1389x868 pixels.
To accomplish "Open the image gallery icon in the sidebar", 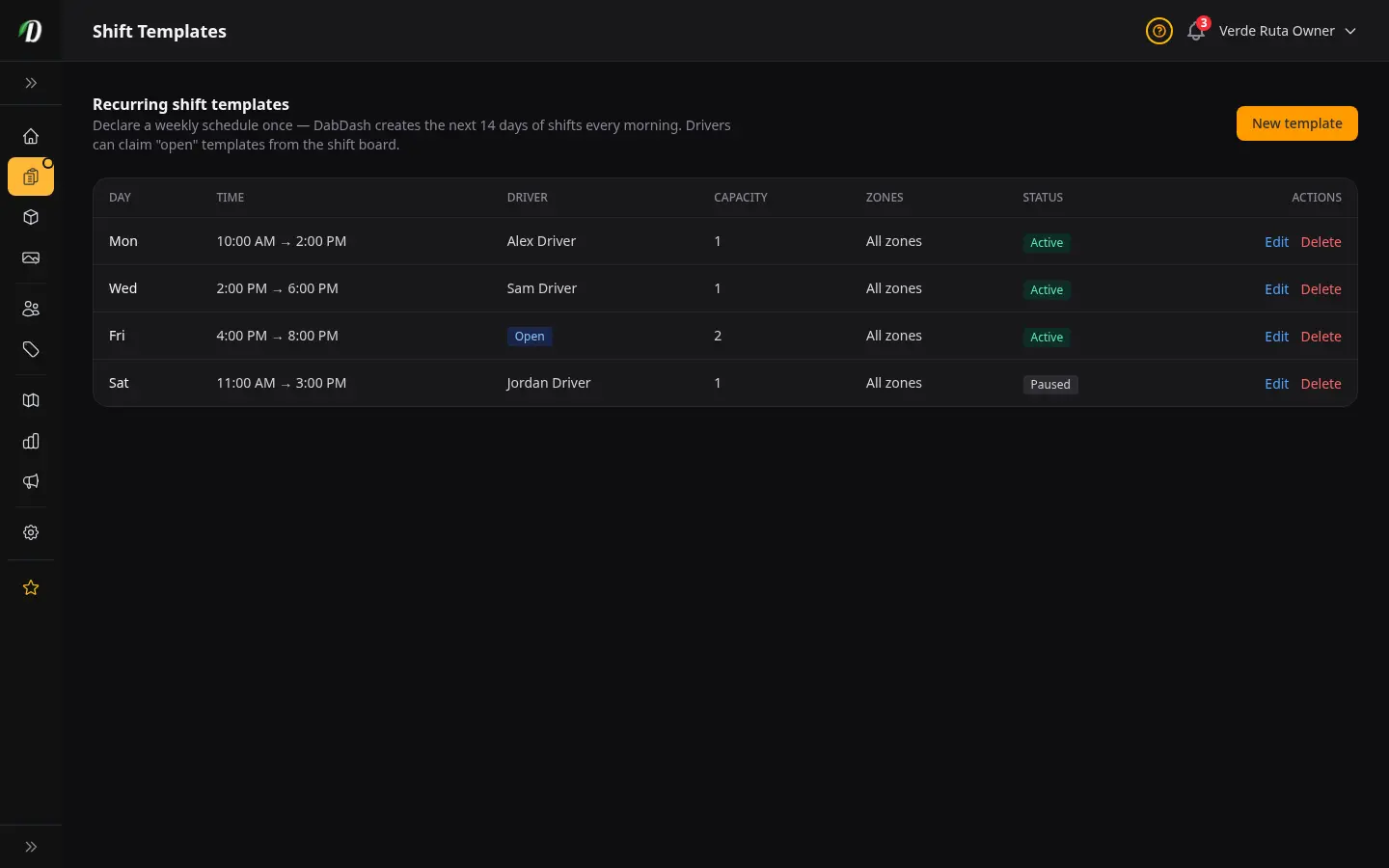I will click(31, 258).
